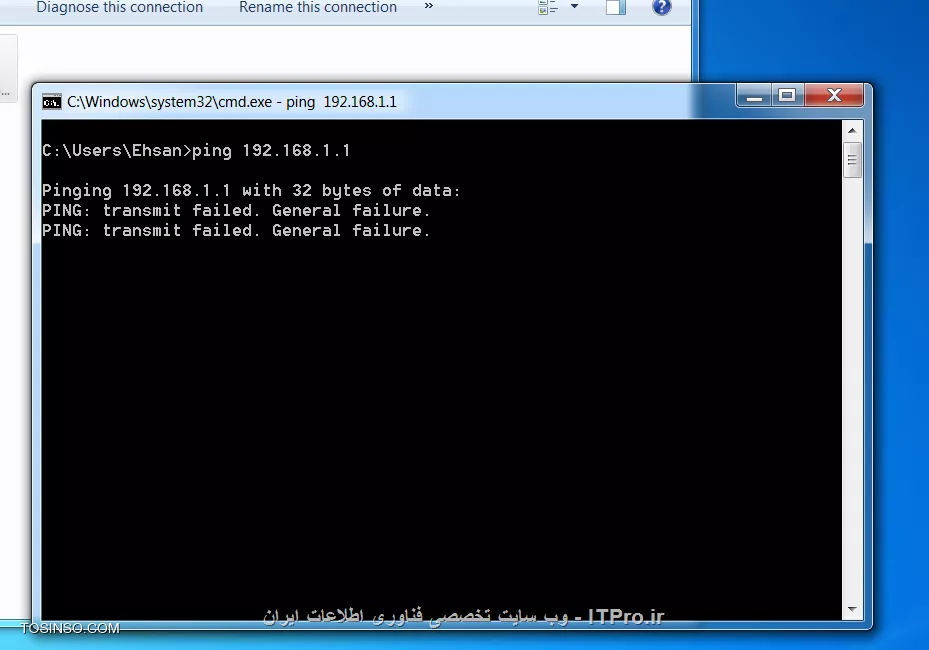Minimize the cmd.exe window
Screen dimensions: 929x650
coord(754,95)
